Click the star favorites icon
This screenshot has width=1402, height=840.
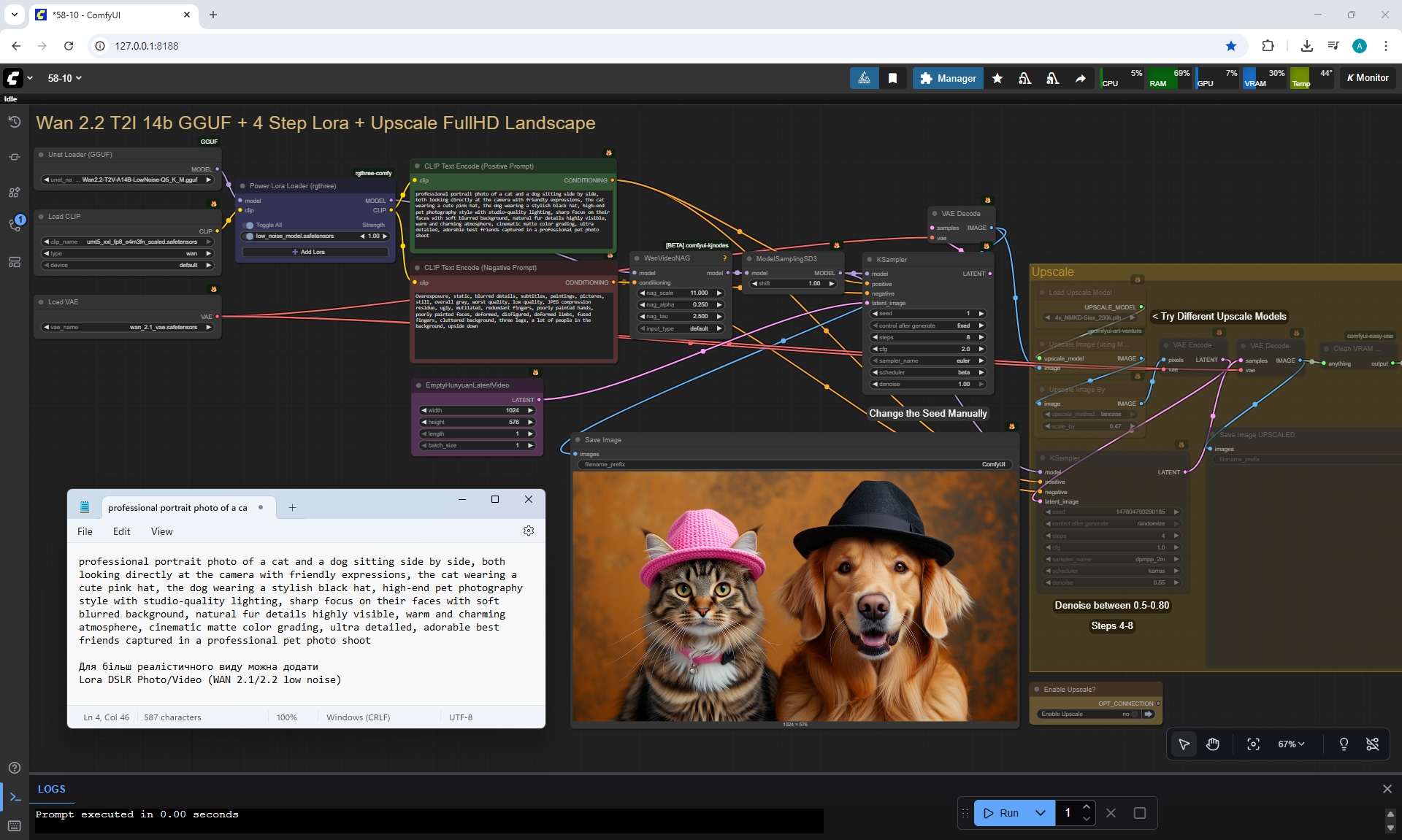997,78
